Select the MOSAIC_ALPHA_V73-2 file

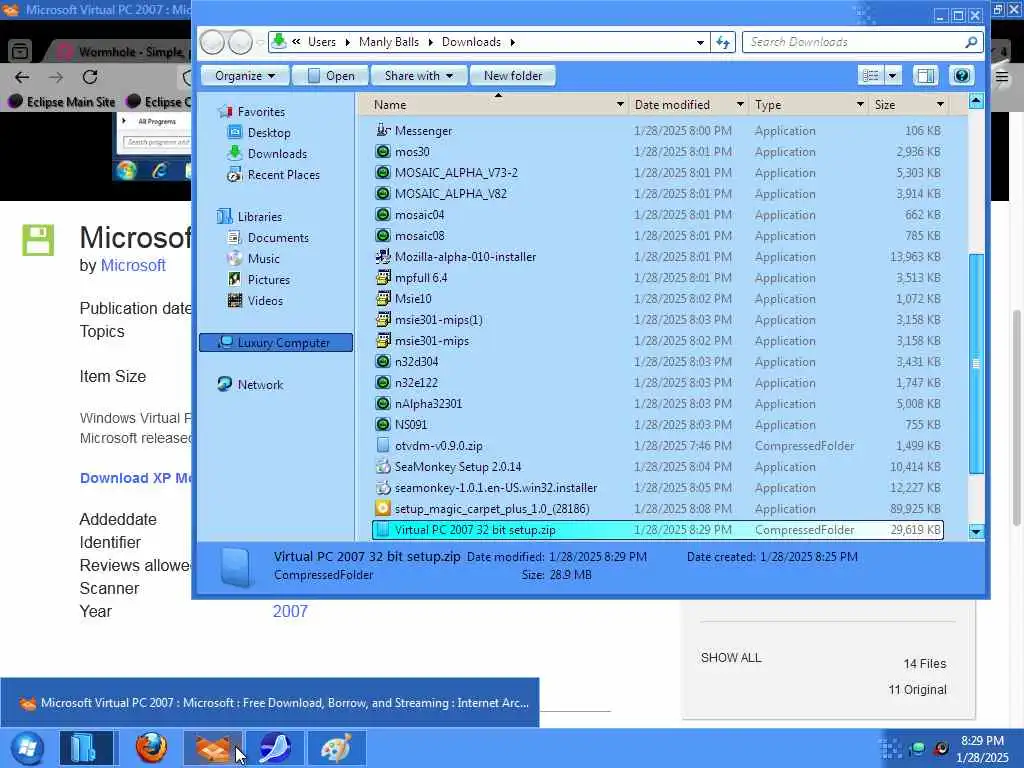click(456, 172)
